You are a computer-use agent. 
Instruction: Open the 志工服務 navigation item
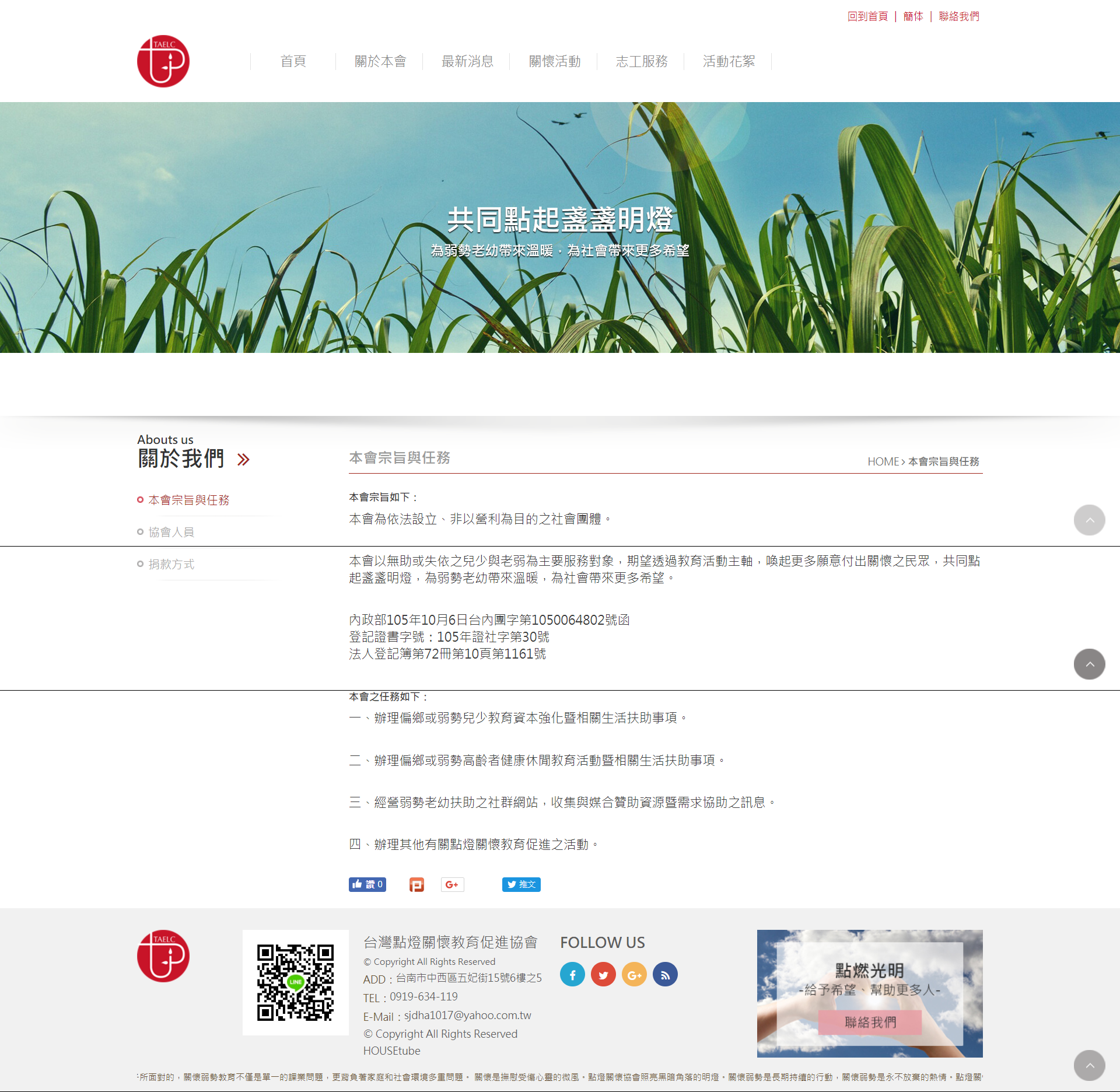pyautogui.click(x=641, y=61)
